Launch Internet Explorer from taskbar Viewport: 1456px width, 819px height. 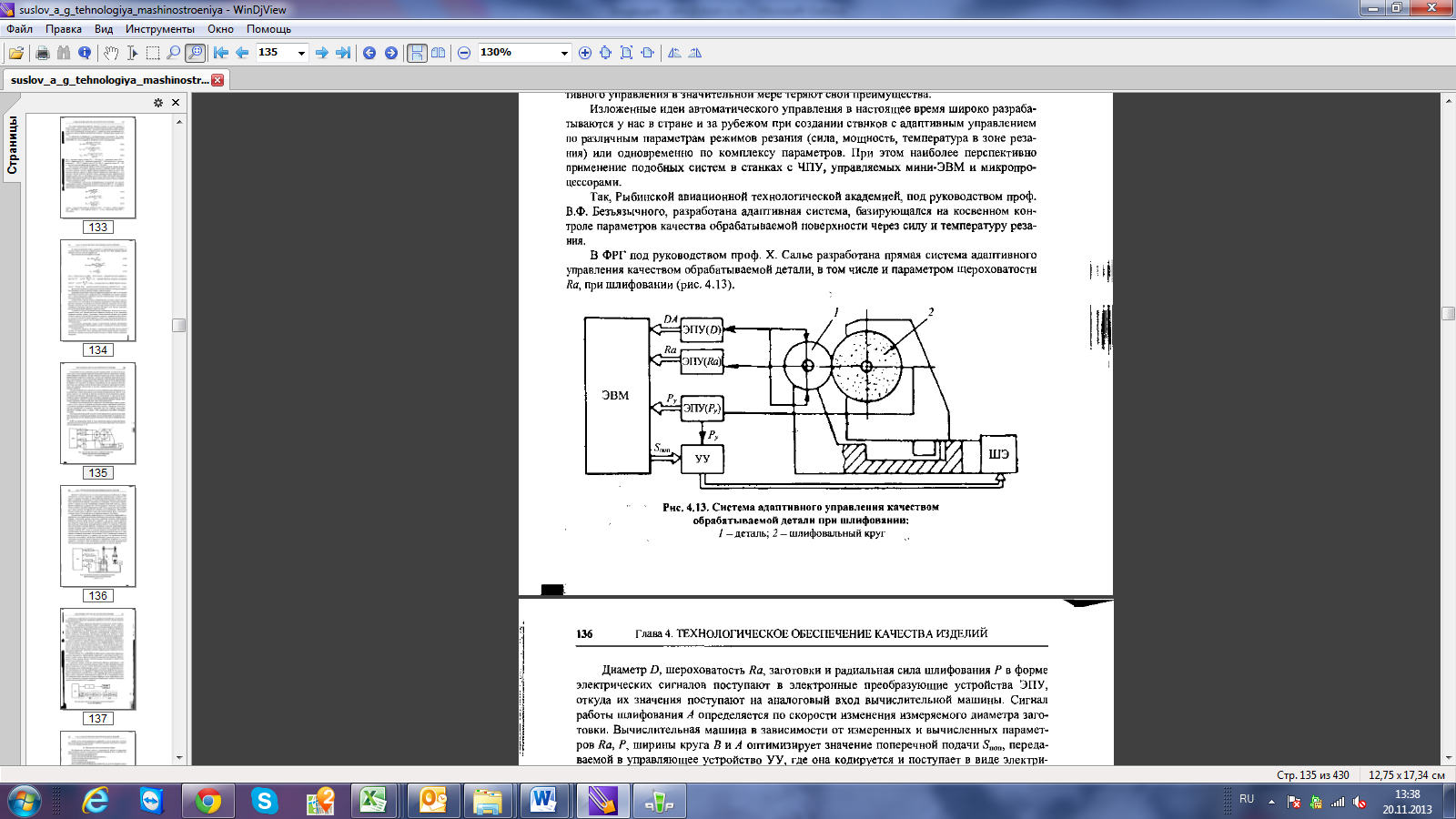tap(96, 802)
